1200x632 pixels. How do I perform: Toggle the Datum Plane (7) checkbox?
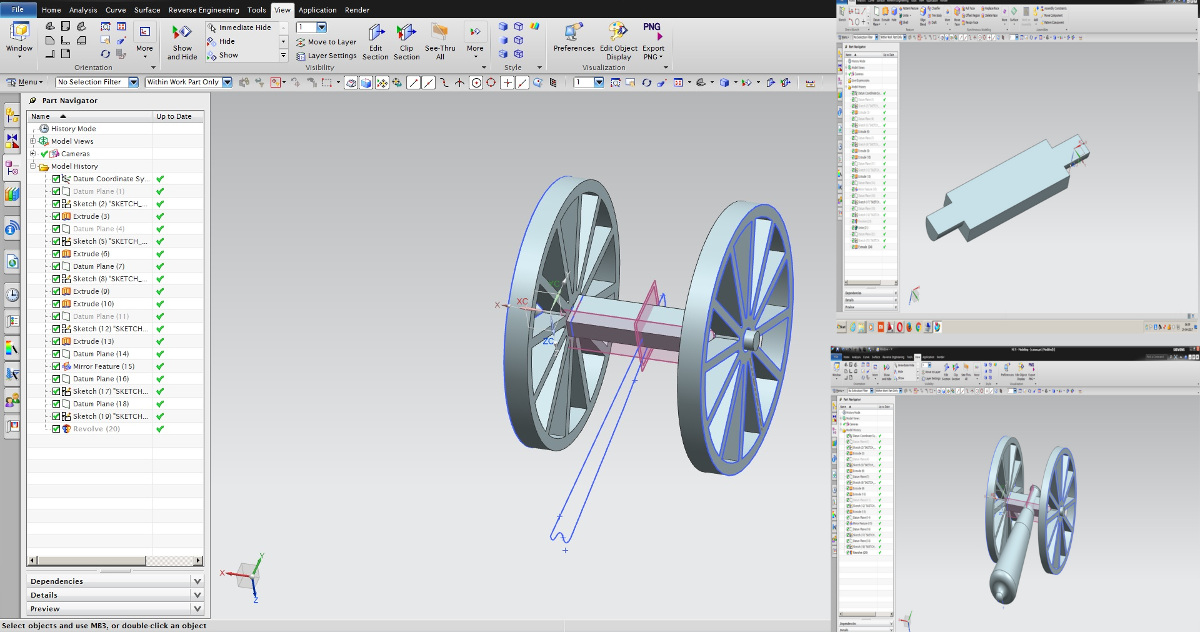tap(56, 266)
